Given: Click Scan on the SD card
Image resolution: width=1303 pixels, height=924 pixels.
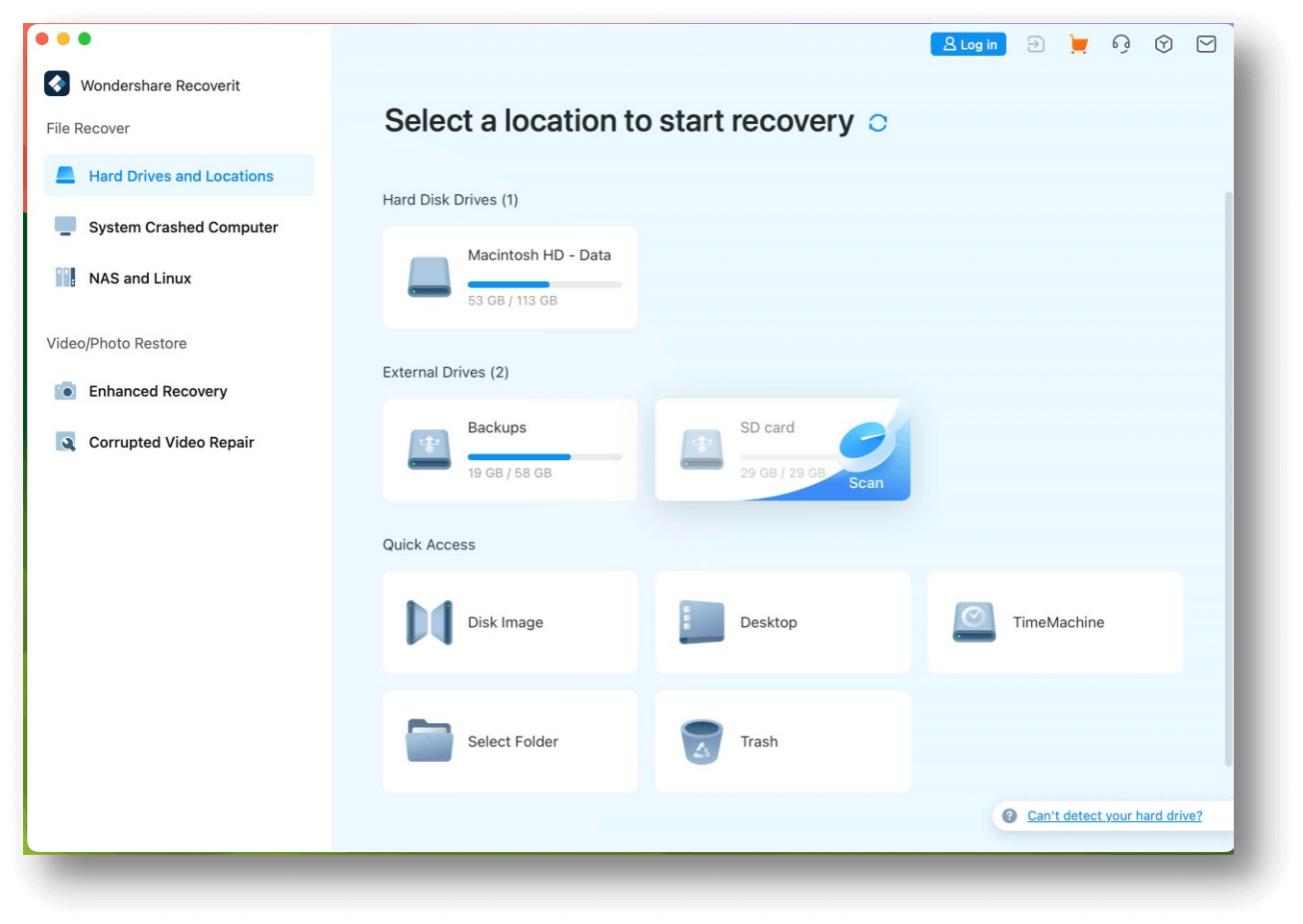Looking at the screenshot, I should [864, 482].
